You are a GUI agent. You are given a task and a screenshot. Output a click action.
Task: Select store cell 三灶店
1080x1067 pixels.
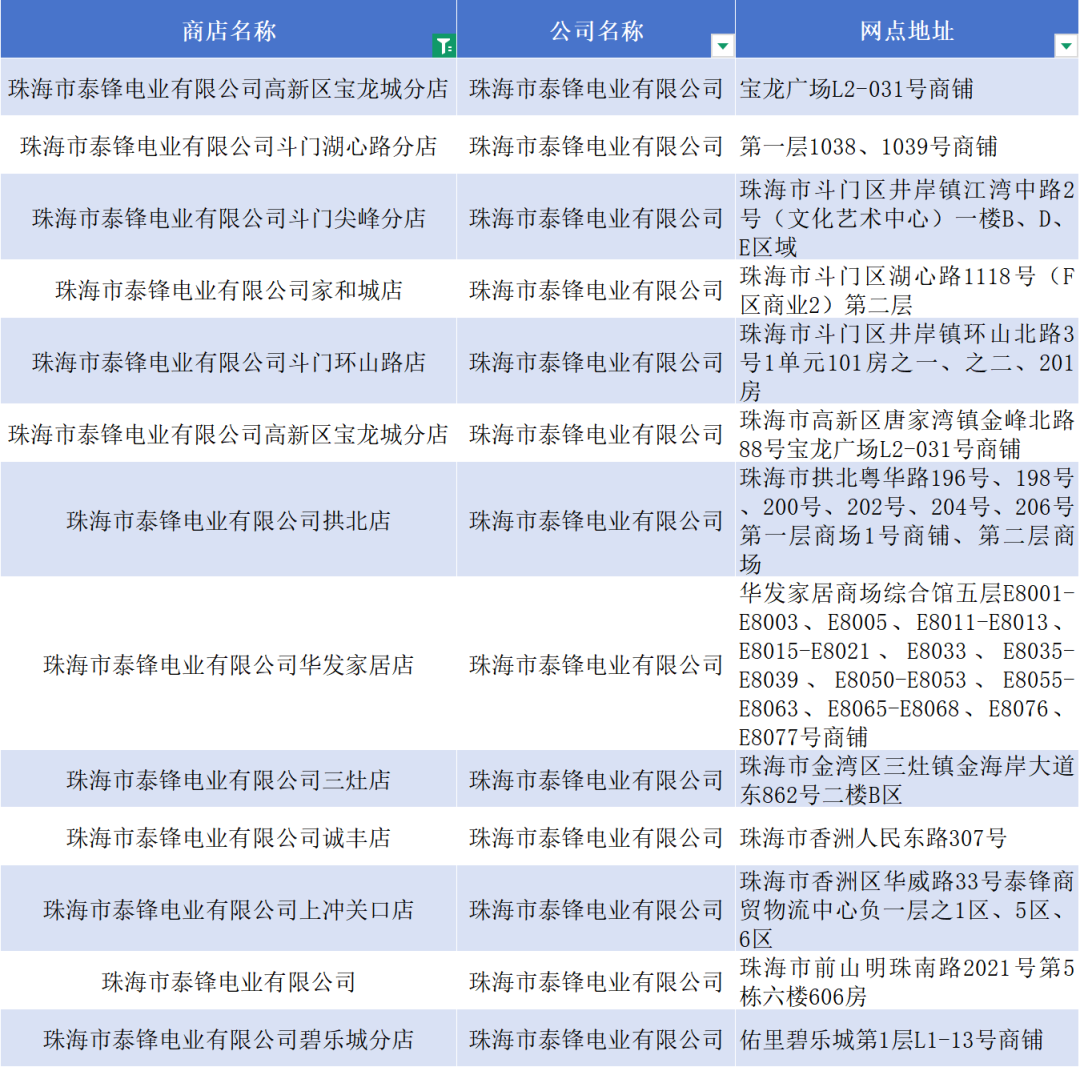(x=229, y=779)
